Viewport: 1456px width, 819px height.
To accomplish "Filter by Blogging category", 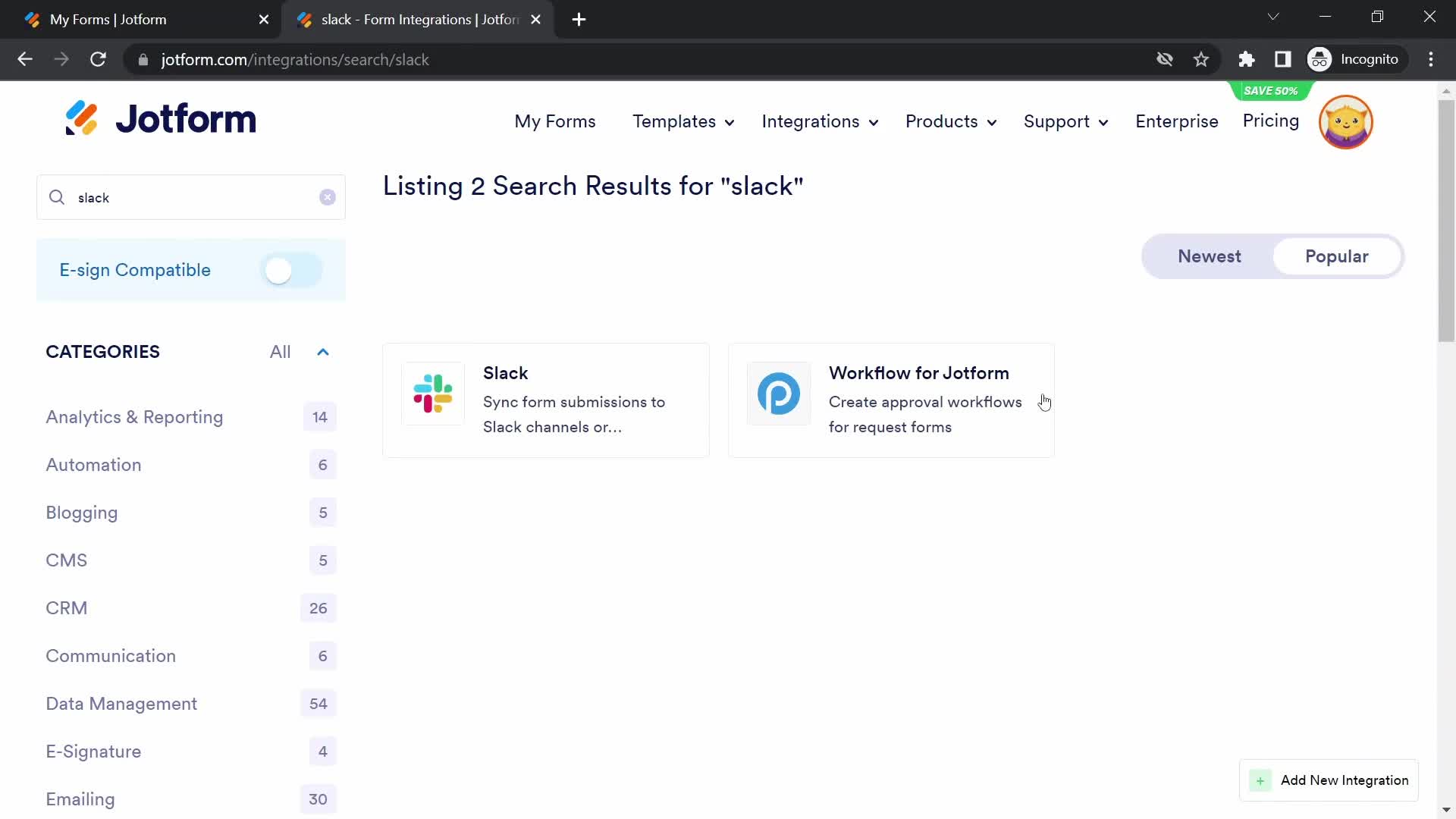I will 82,513.
